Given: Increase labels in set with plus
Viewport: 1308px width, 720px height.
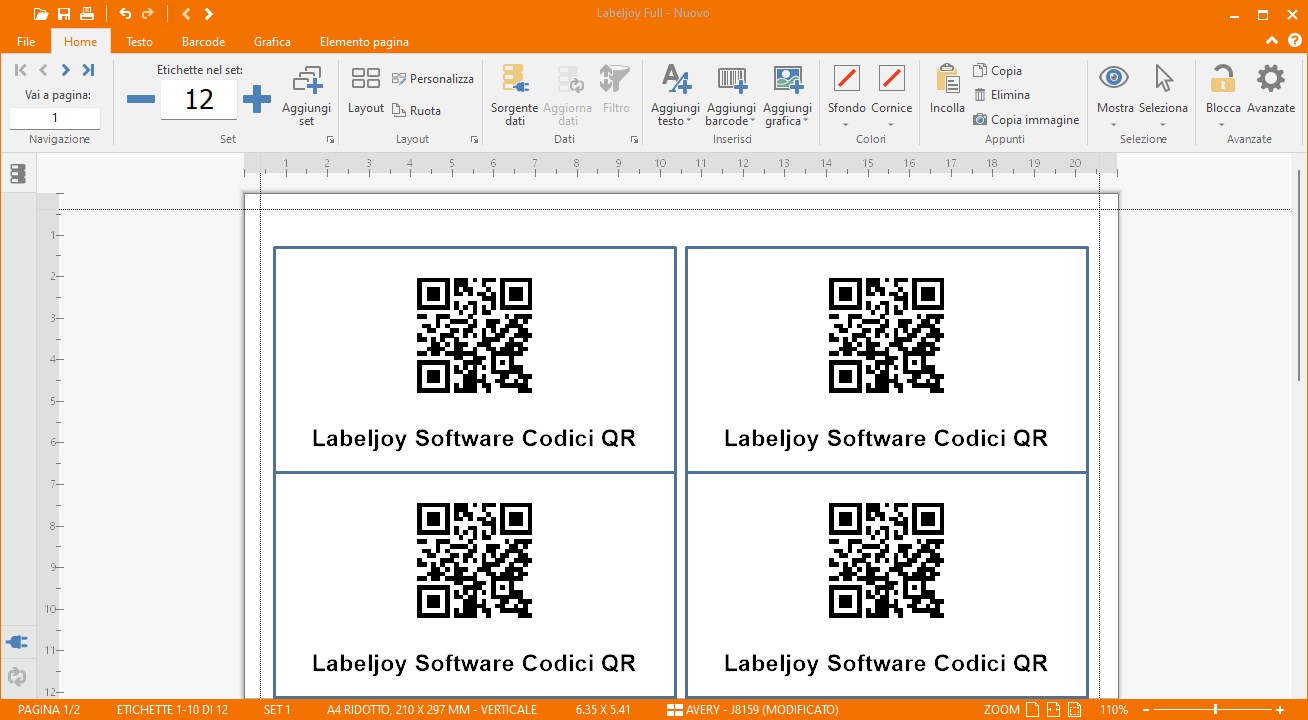Looking at the screenshot, I should (x=257, y=99).
